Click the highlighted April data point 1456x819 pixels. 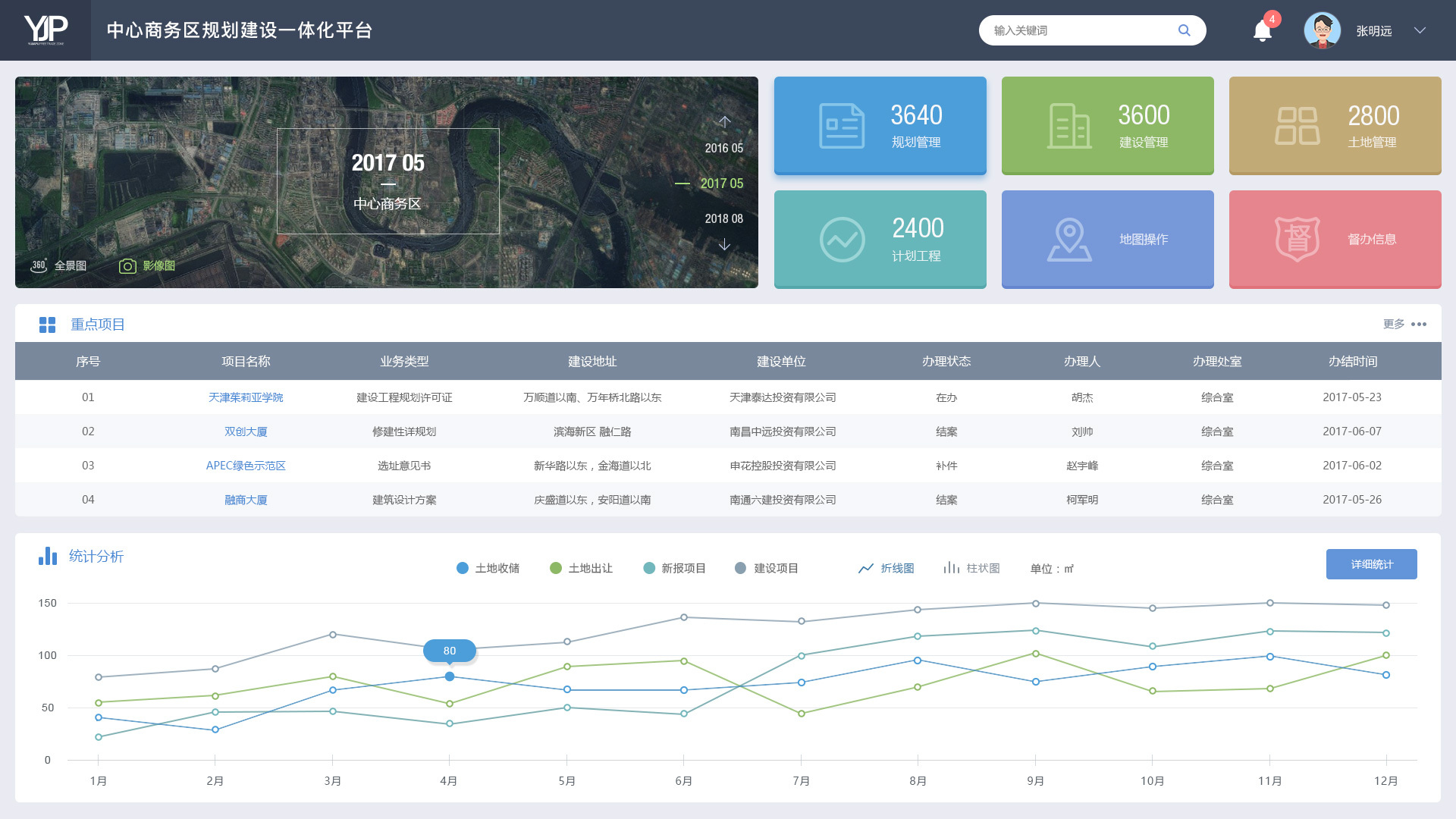(450, 676)
